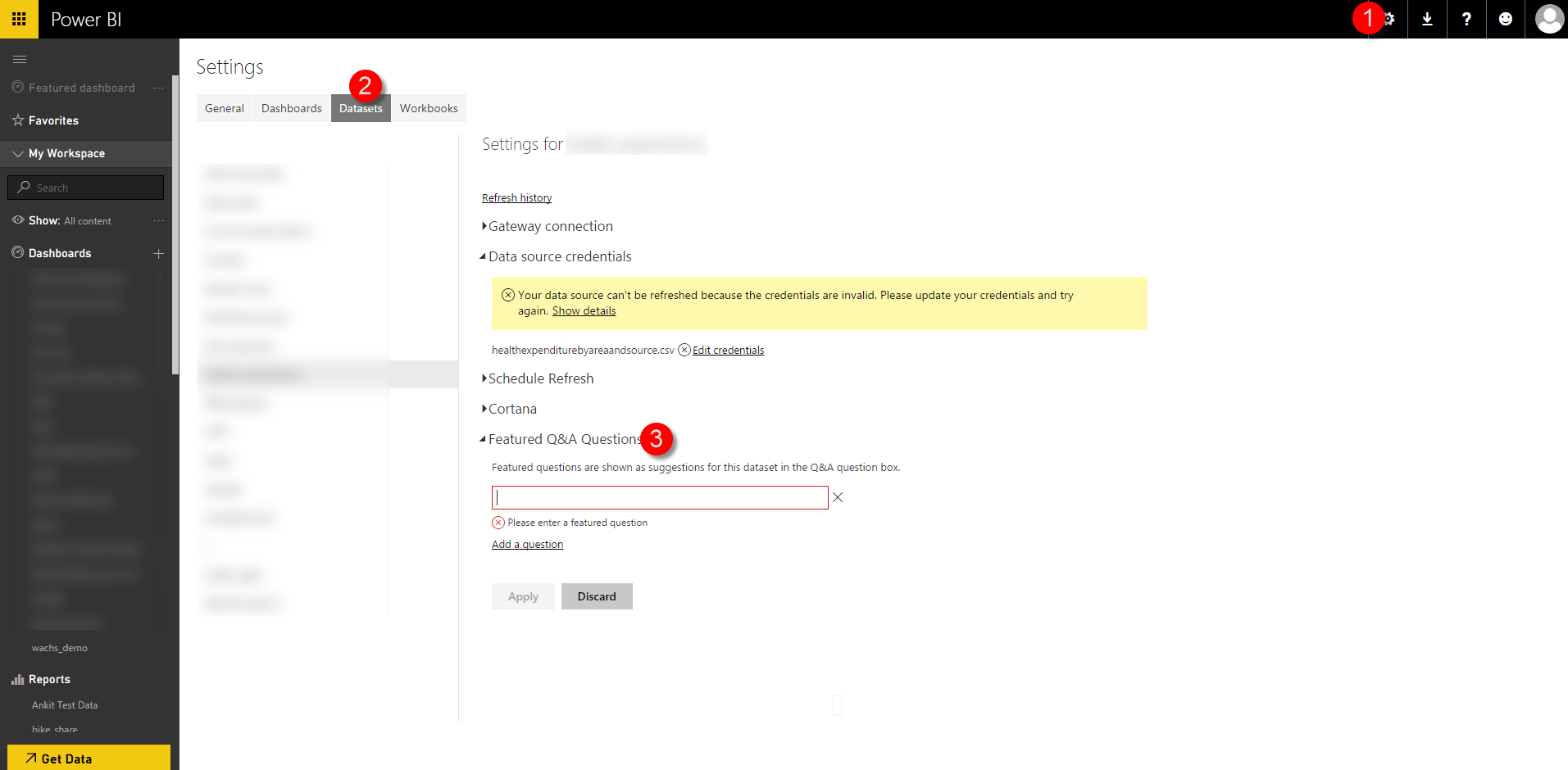Click the Featured dashboard target icon
The width and height of the screenshot is (1568, 770).
click(18, 88)
